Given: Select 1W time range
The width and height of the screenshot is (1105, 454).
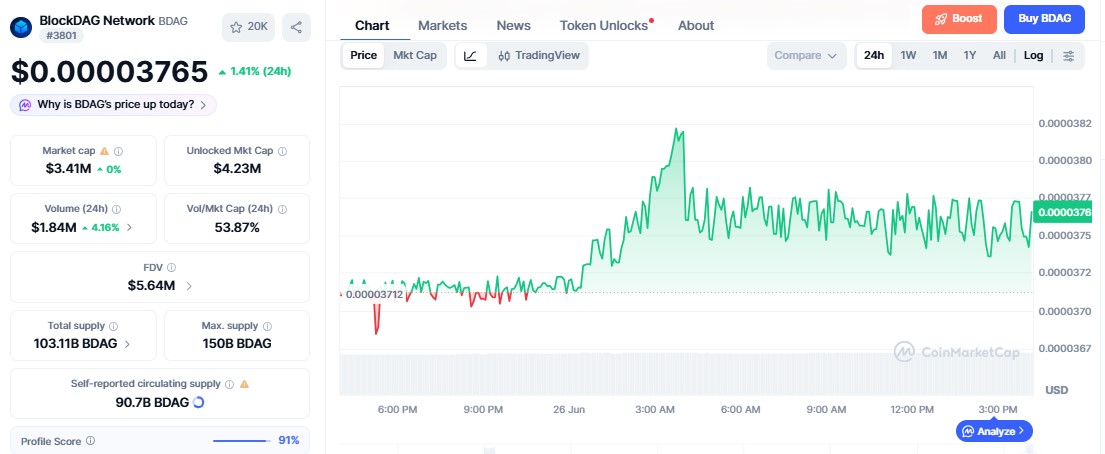Looking at the screenshot, I should tap(908, 56).
